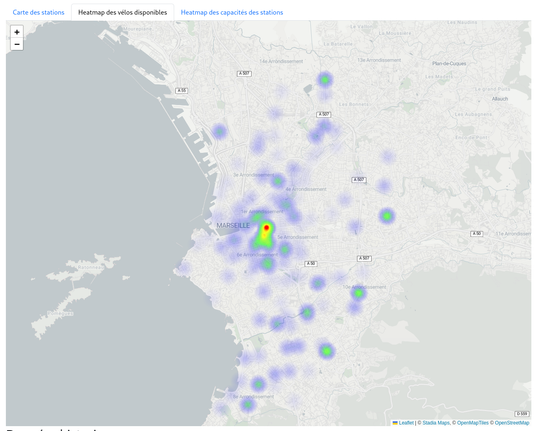Click the 6e Arrondissement label
This screenshot has width=534, height=431.
pyautogui.click(x=257, y=255)
